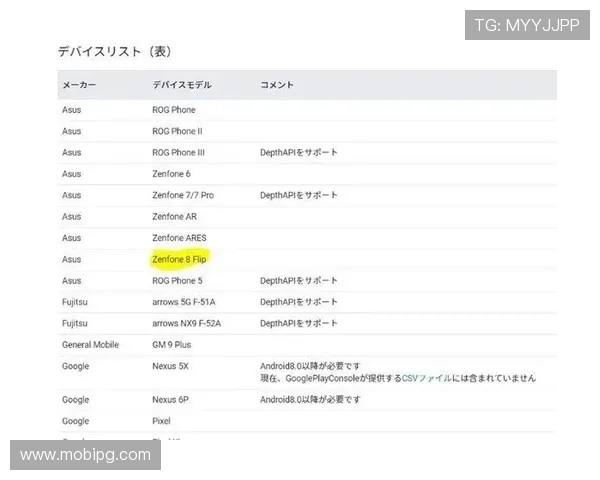Viewport: 600px width, 480px height.
Task: Select the Zenfone 7/7 Pro entry
Action: point(182,195)
